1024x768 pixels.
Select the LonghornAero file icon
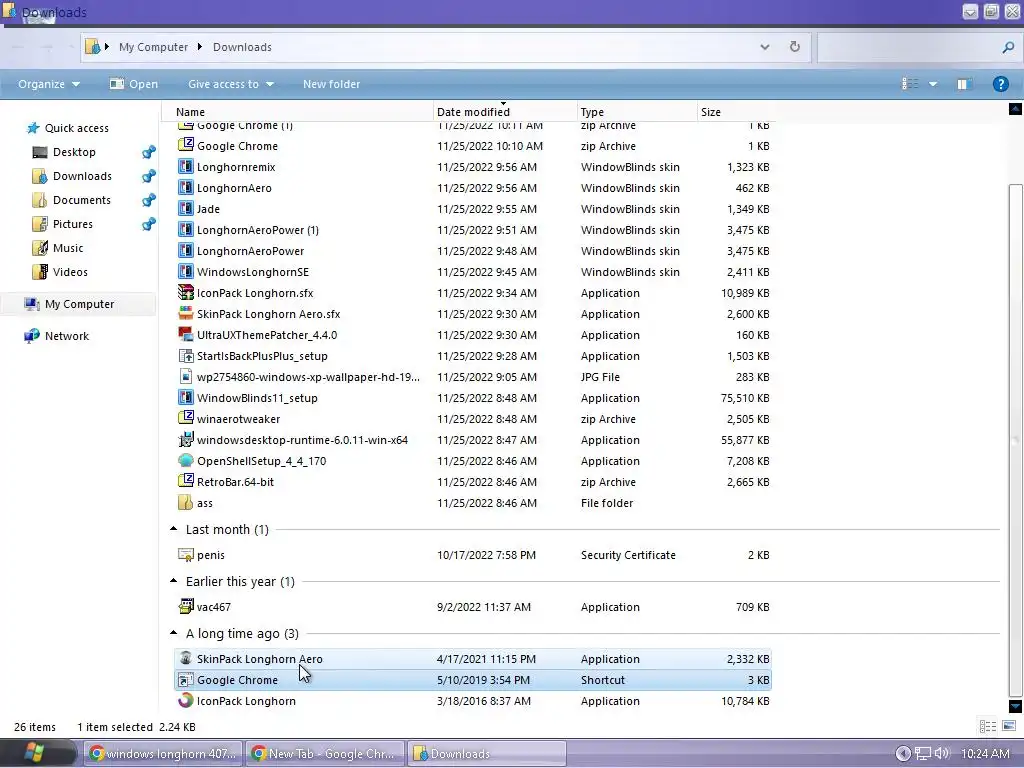pos(185,187)
